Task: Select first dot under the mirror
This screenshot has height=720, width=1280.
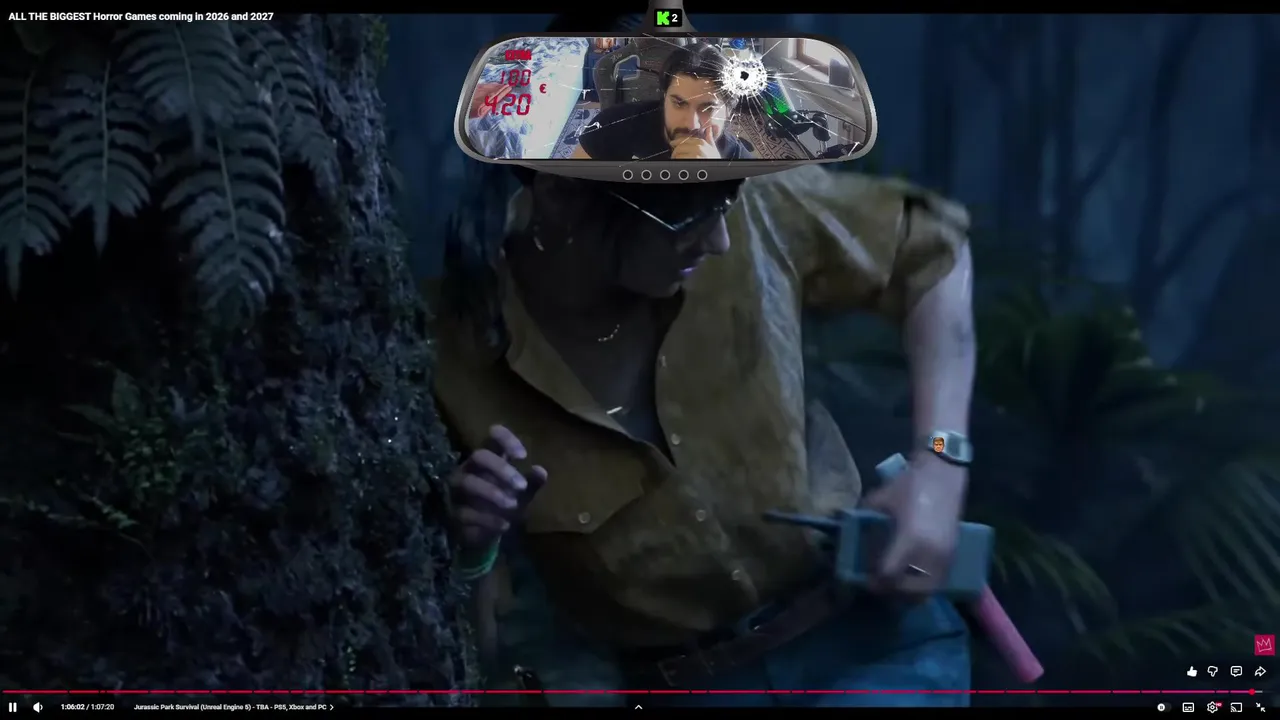Action: click(628, 175)
